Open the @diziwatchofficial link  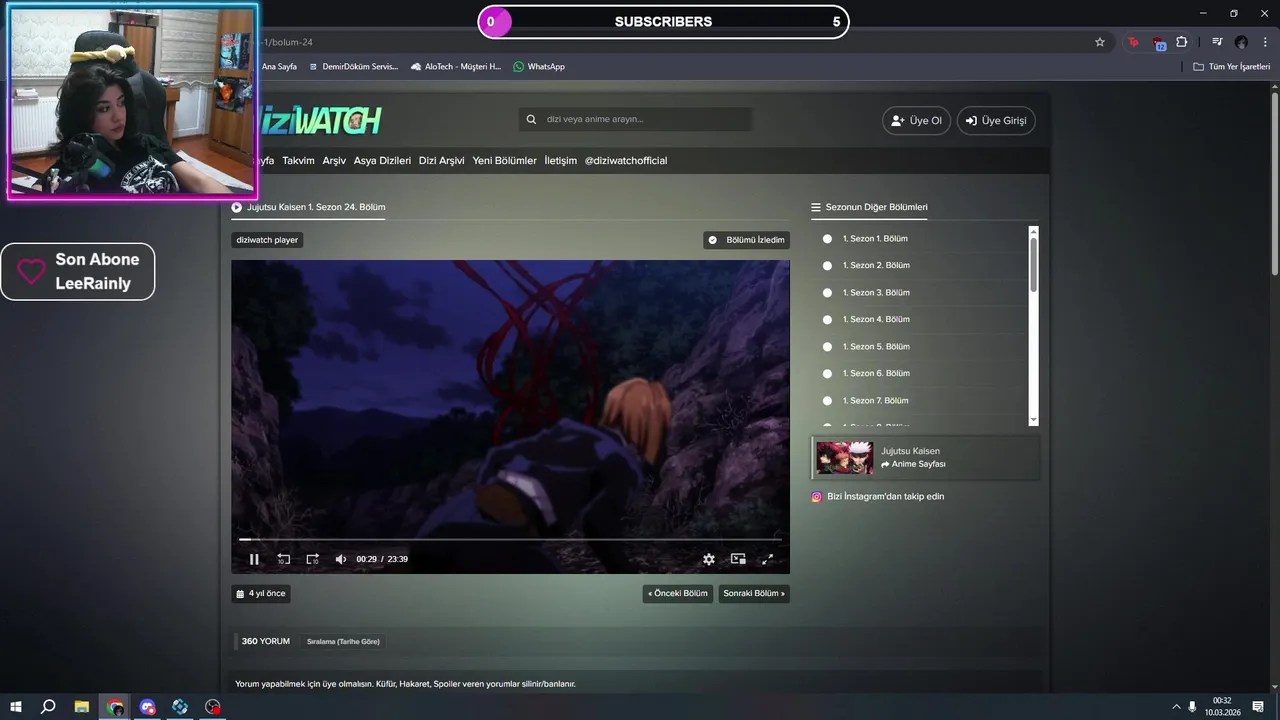click(626, 161)
